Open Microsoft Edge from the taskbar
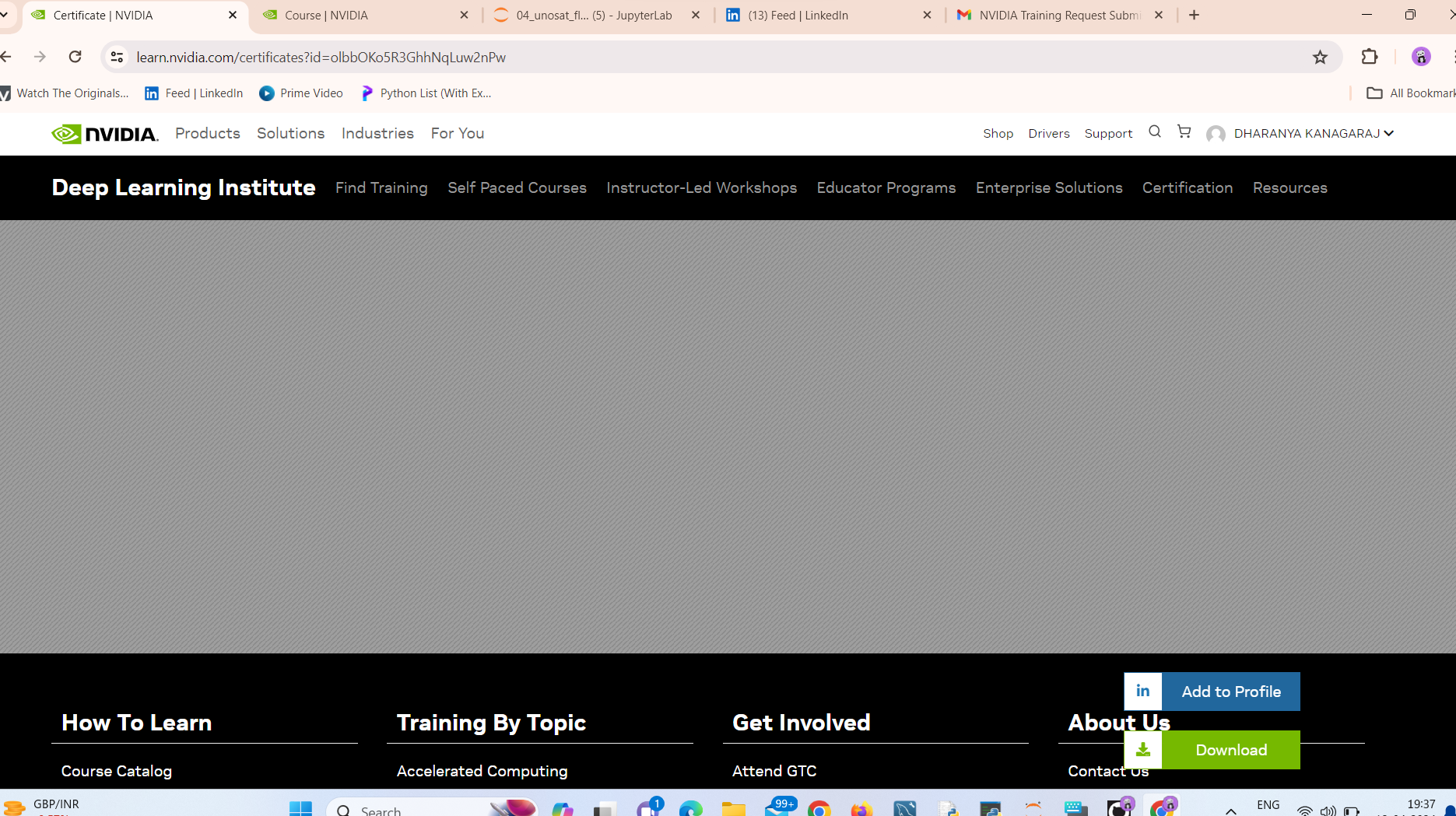 tap(690, 809)
